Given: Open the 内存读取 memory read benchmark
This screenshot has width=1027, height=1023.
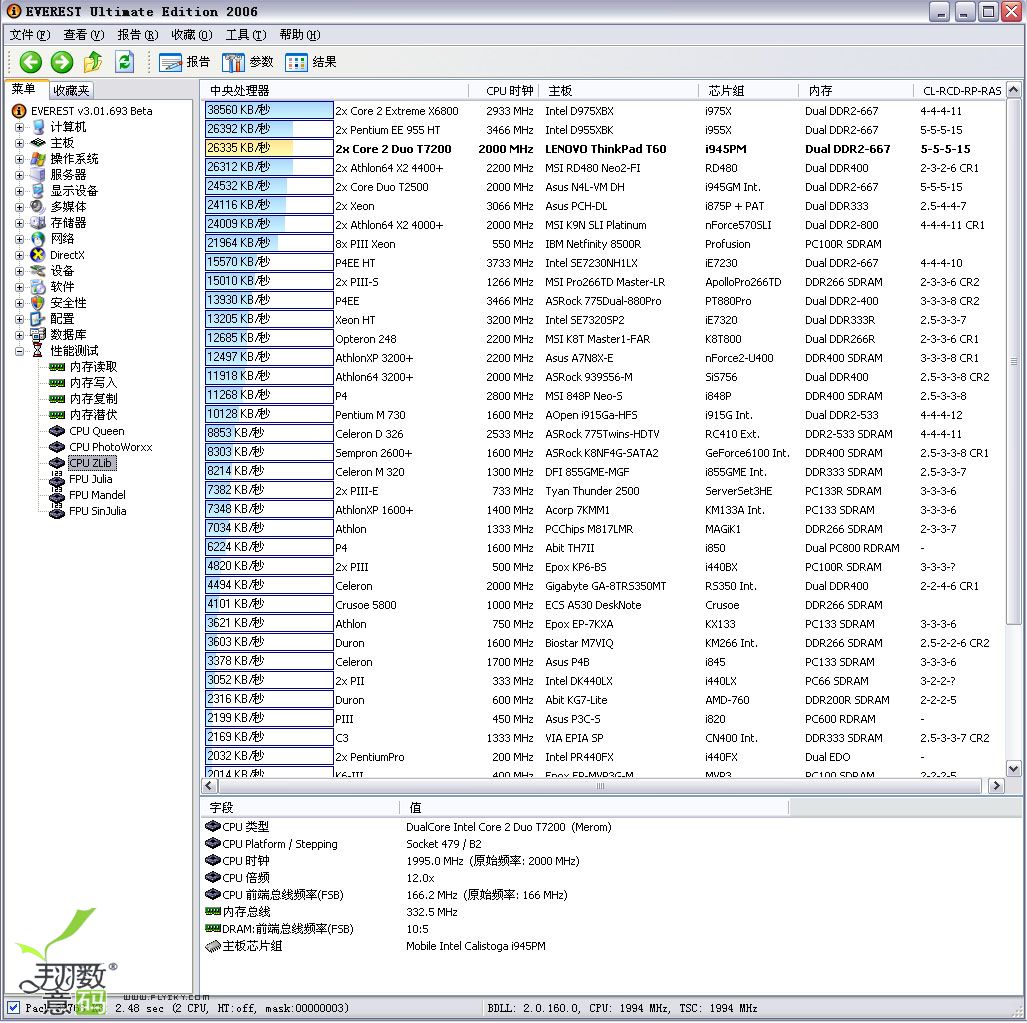Looking at the screenshot, I should (93, 367).
